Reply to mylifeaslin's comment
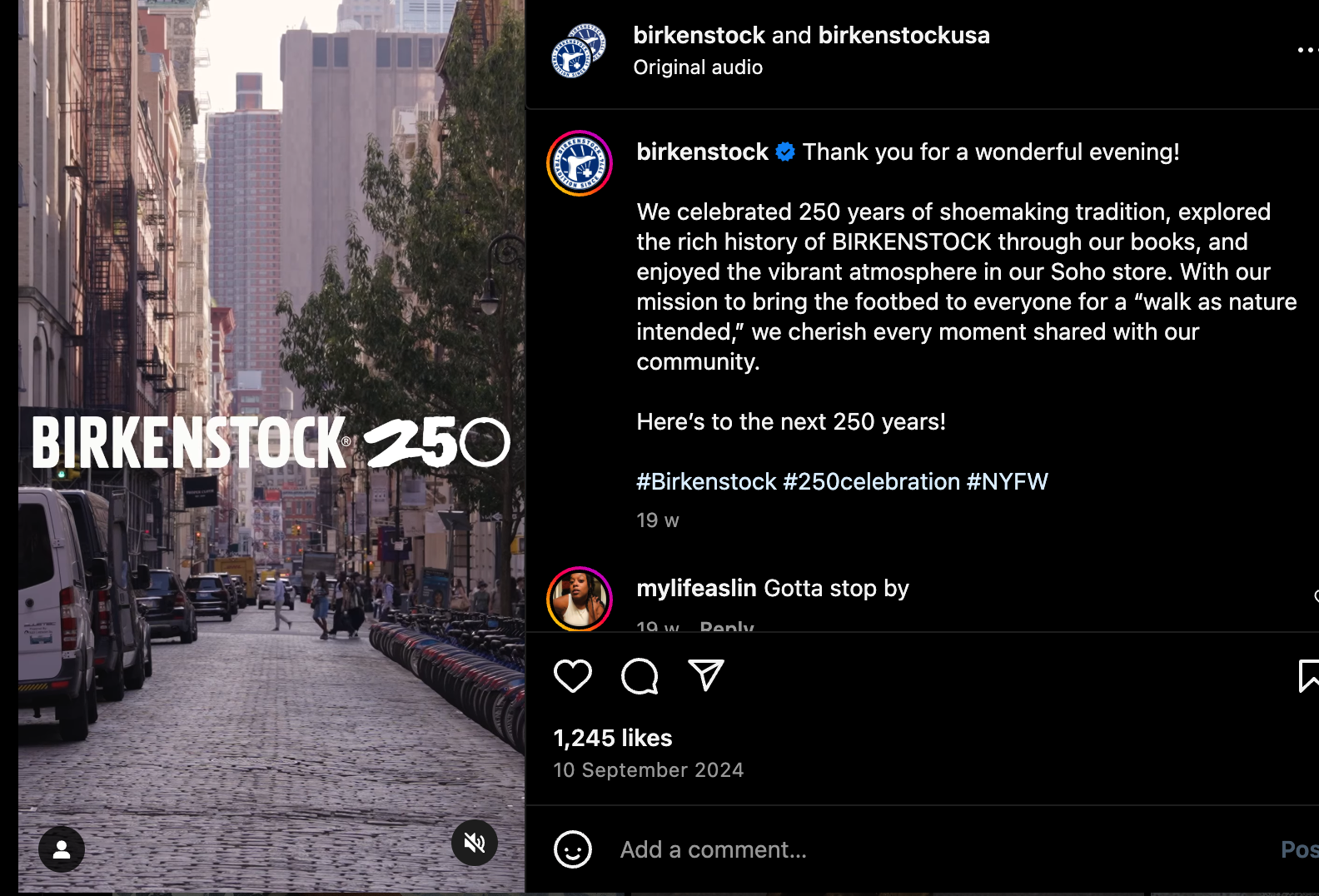This screenshot has width=1319, height=896. click(727, 625)
